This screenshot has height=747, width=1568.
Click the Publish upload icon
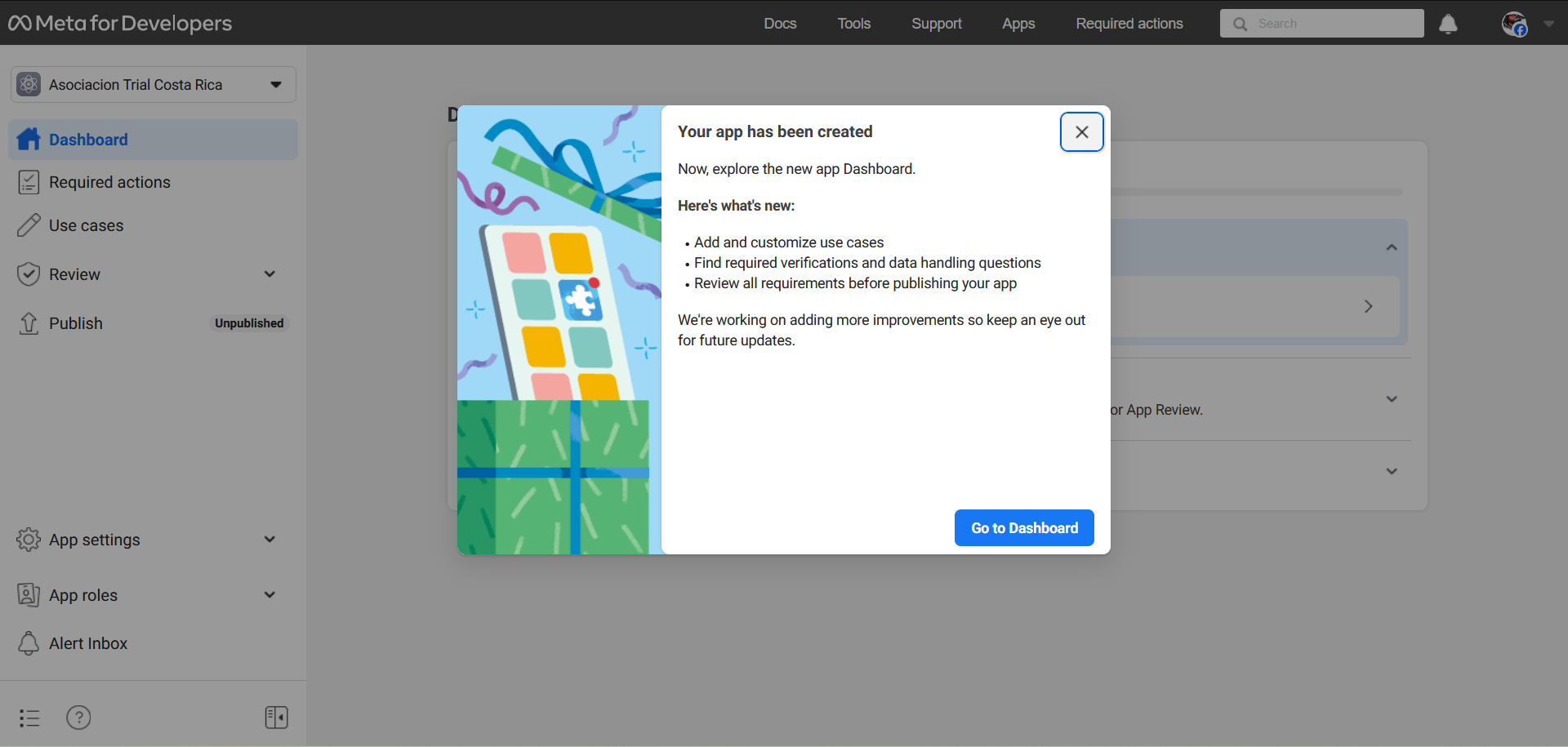point(29,323)
